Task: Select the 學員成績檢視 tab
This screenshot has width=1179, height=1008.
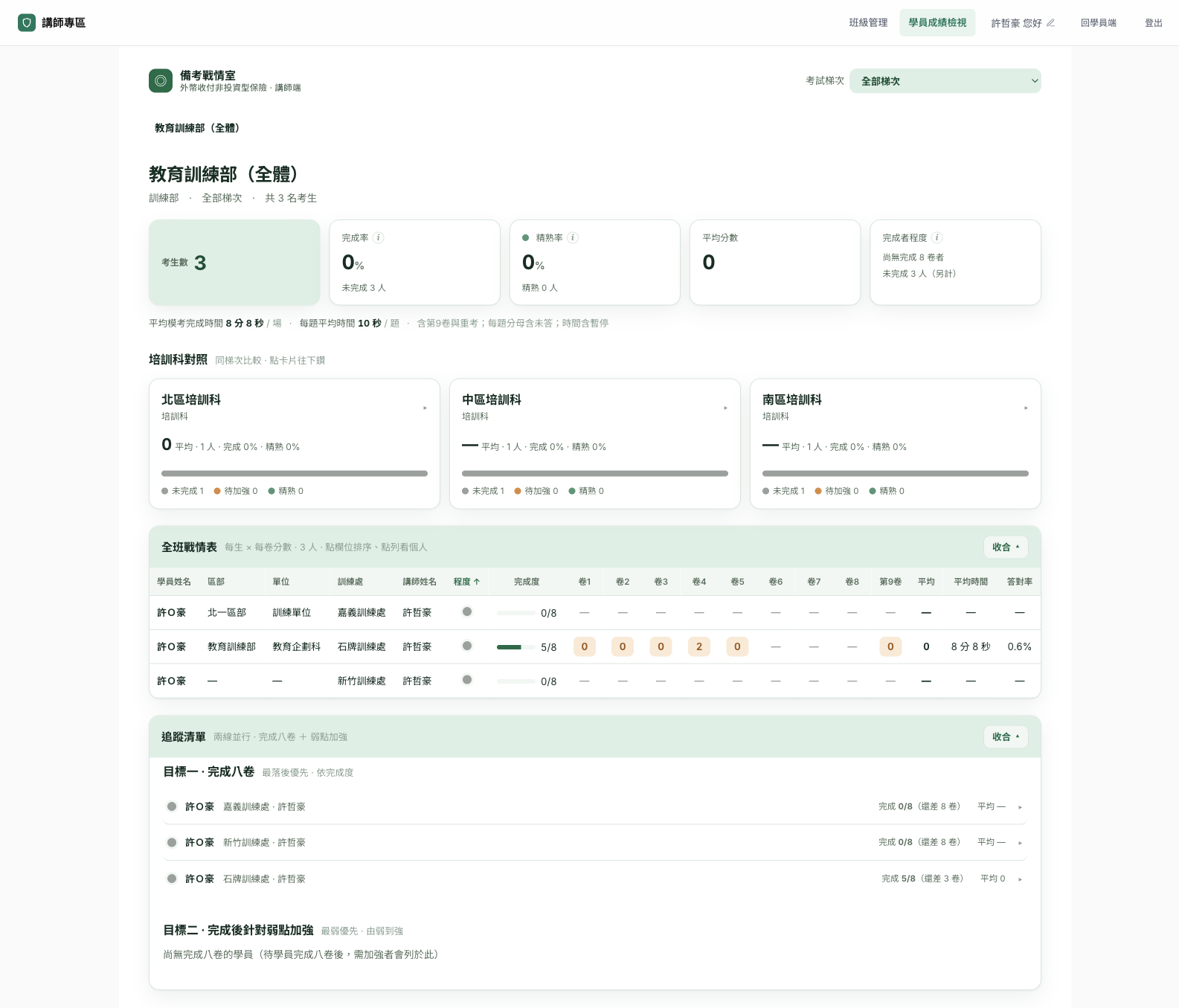Action: pos(937,23)
